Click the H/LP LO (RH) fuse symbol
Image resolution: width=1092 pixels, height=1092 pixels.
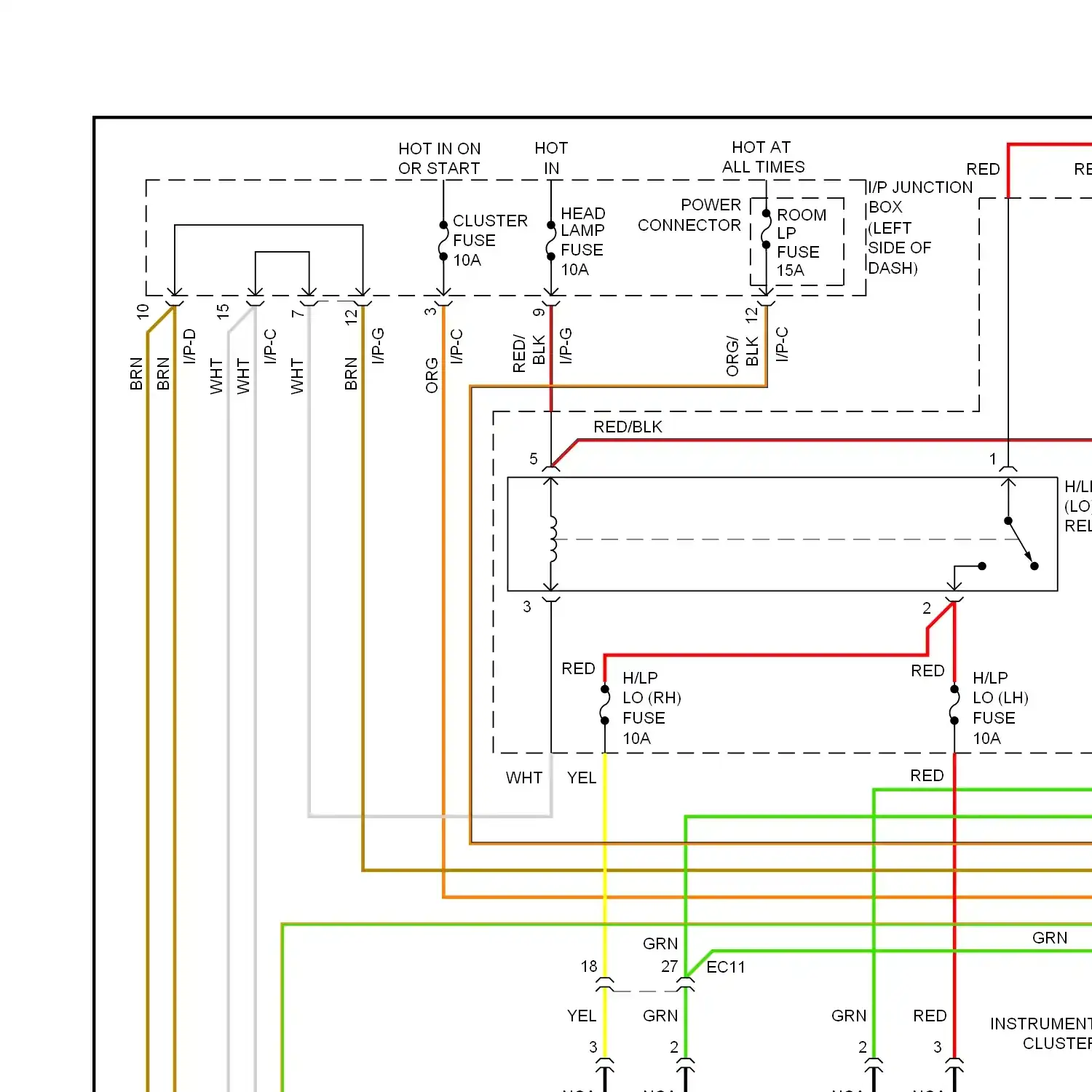605,705
